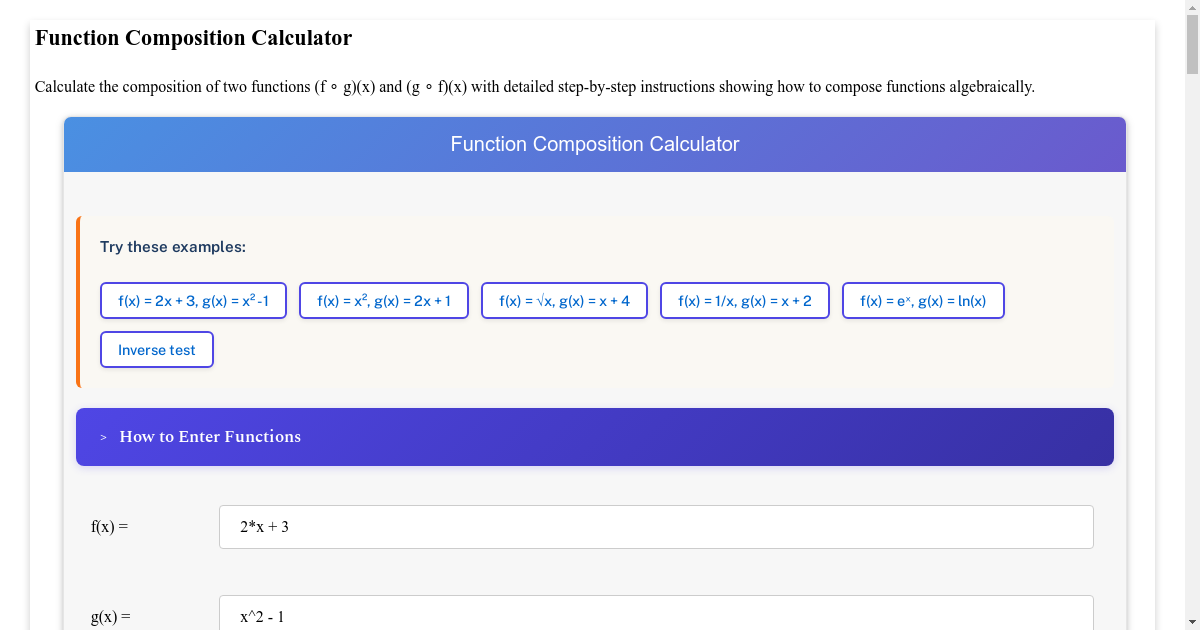Click the f(x) = label
This screenshot has height=630, width=1200.
[110, 527]
